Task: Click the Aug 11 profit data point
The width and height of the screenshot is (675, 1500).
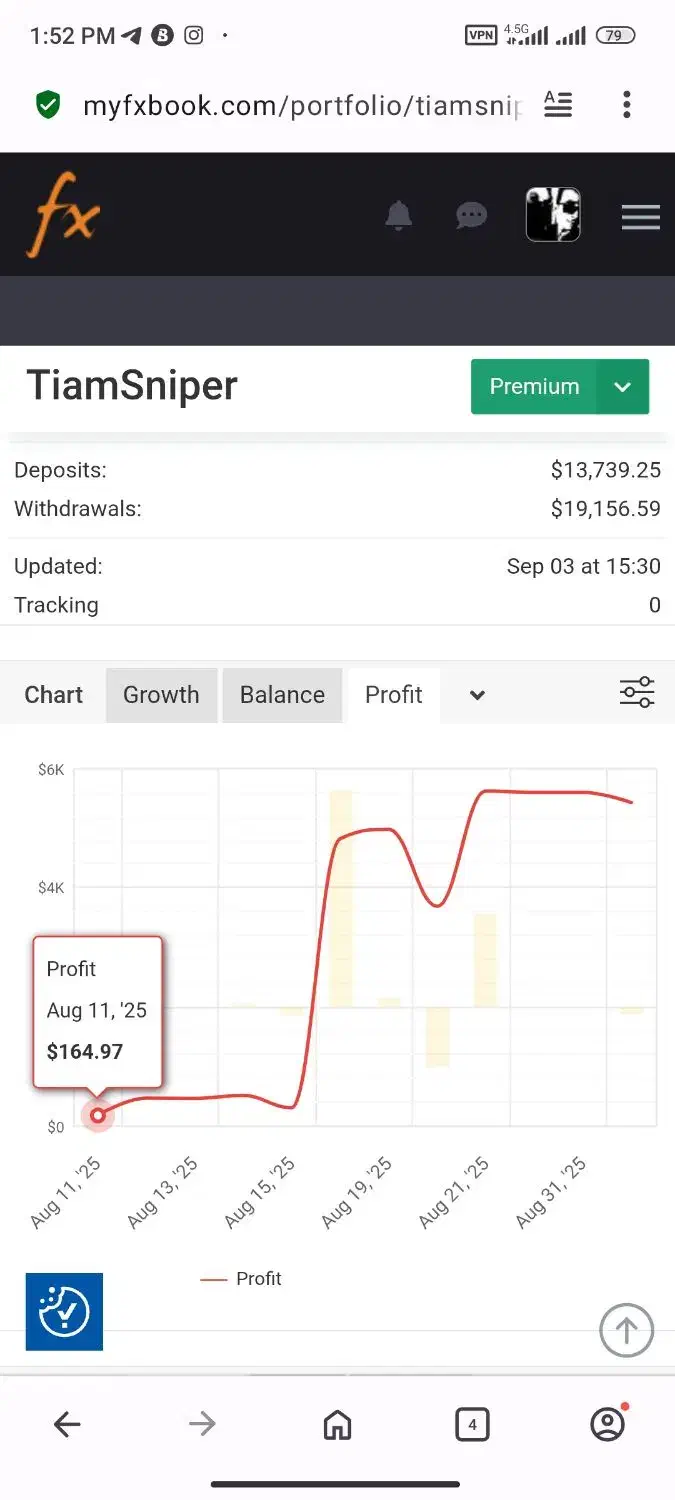Action: (98, 1115)
